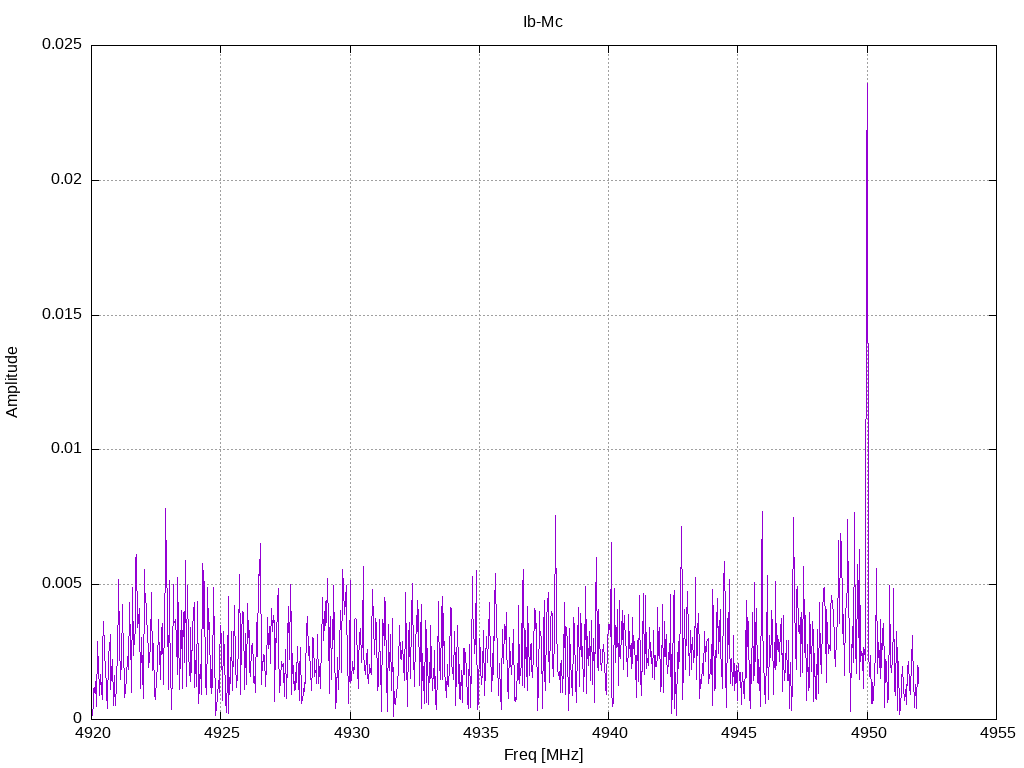Viewport: 1024px width, 768px height.
Task: Click the tip of the tallest peak at 4950 MHz
Action: click(x=867, y=83)
